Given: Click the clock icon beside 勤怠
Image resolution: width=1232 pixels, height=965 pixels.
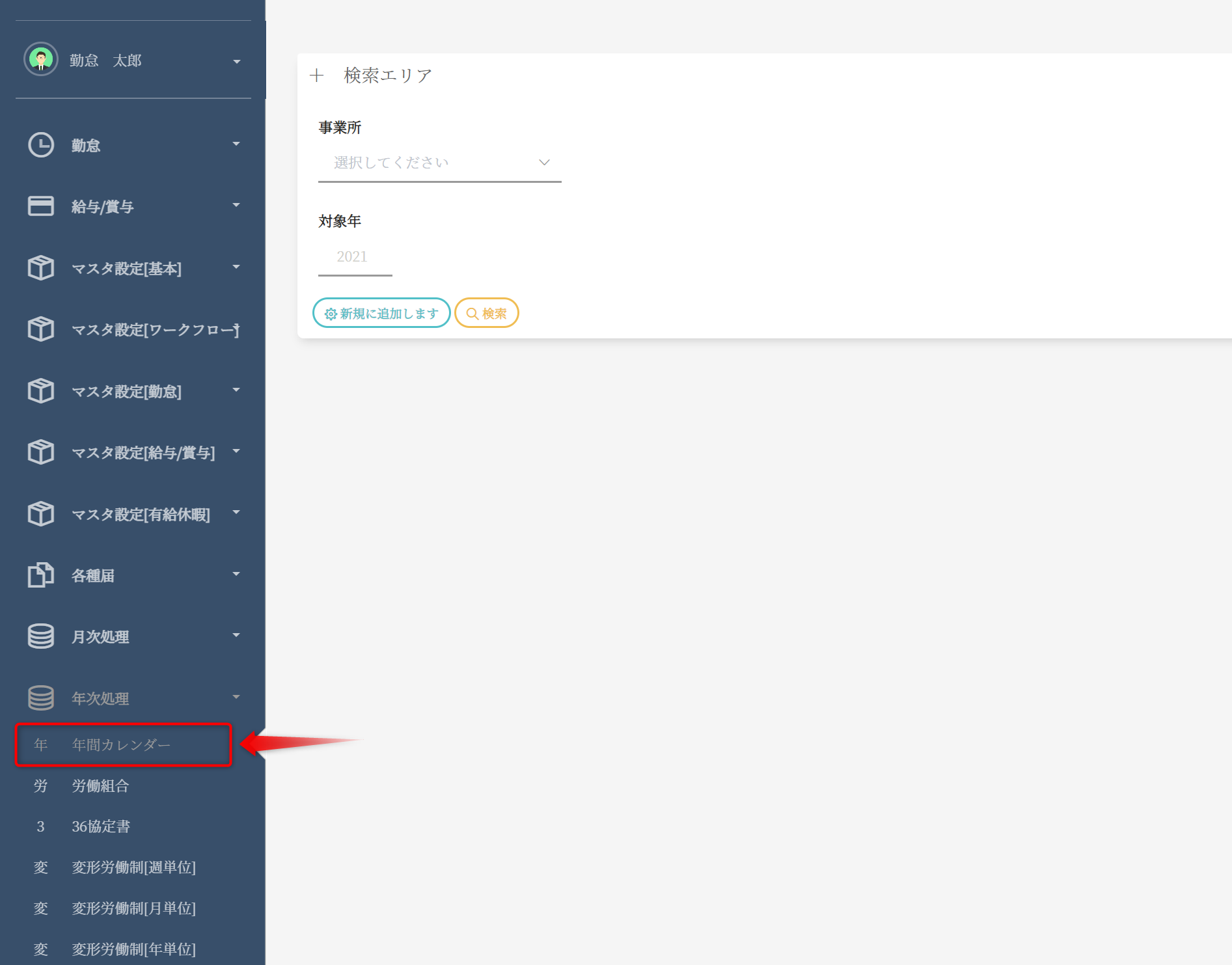Looking at the screenshot, I should click(x=41, y=145).
